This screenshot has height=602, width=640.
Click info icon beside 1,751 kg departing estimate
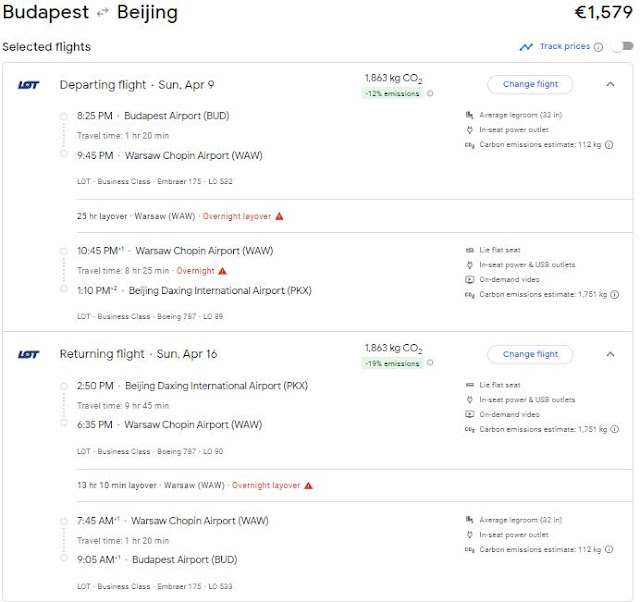[614, 295]
